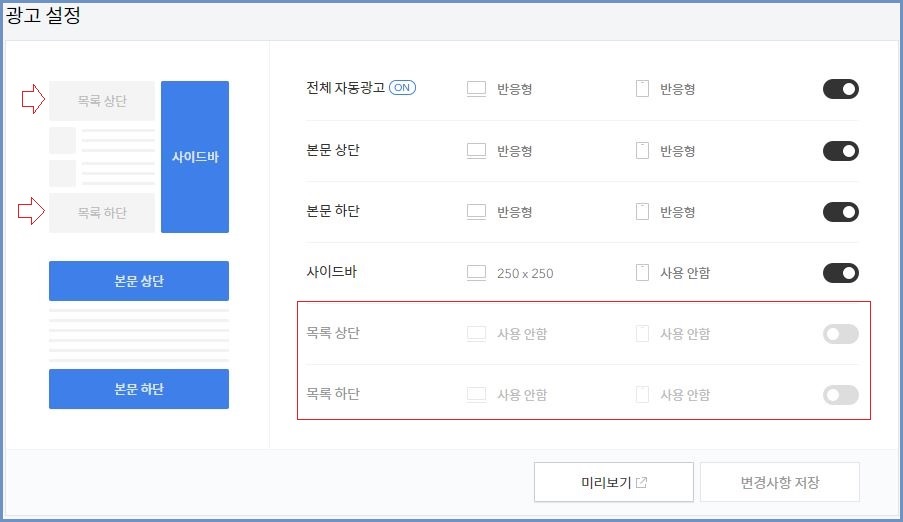Image resolution: width=903 pixels, height=522 pixels.
Task: Open desktop 반응형 option for 전체 자동광고
Action: pos(514,89)
